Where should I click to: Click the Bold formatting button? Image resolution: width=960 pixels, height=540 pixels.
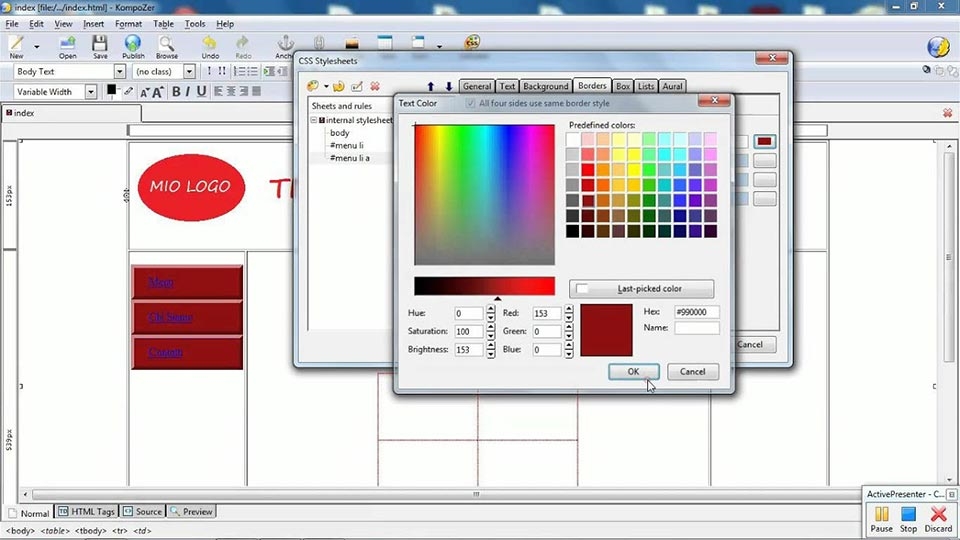[176, 92]
